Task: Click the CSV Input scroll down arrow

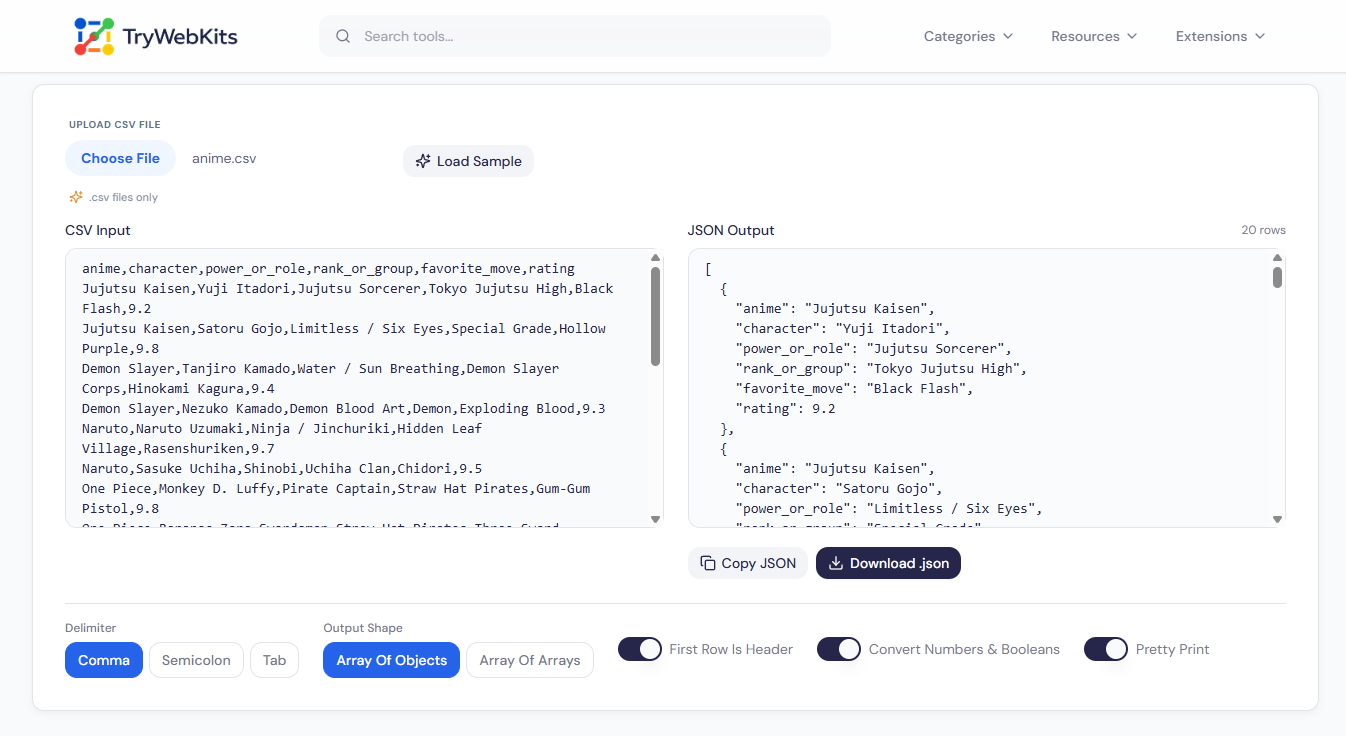Action: (x=656, y=519)
